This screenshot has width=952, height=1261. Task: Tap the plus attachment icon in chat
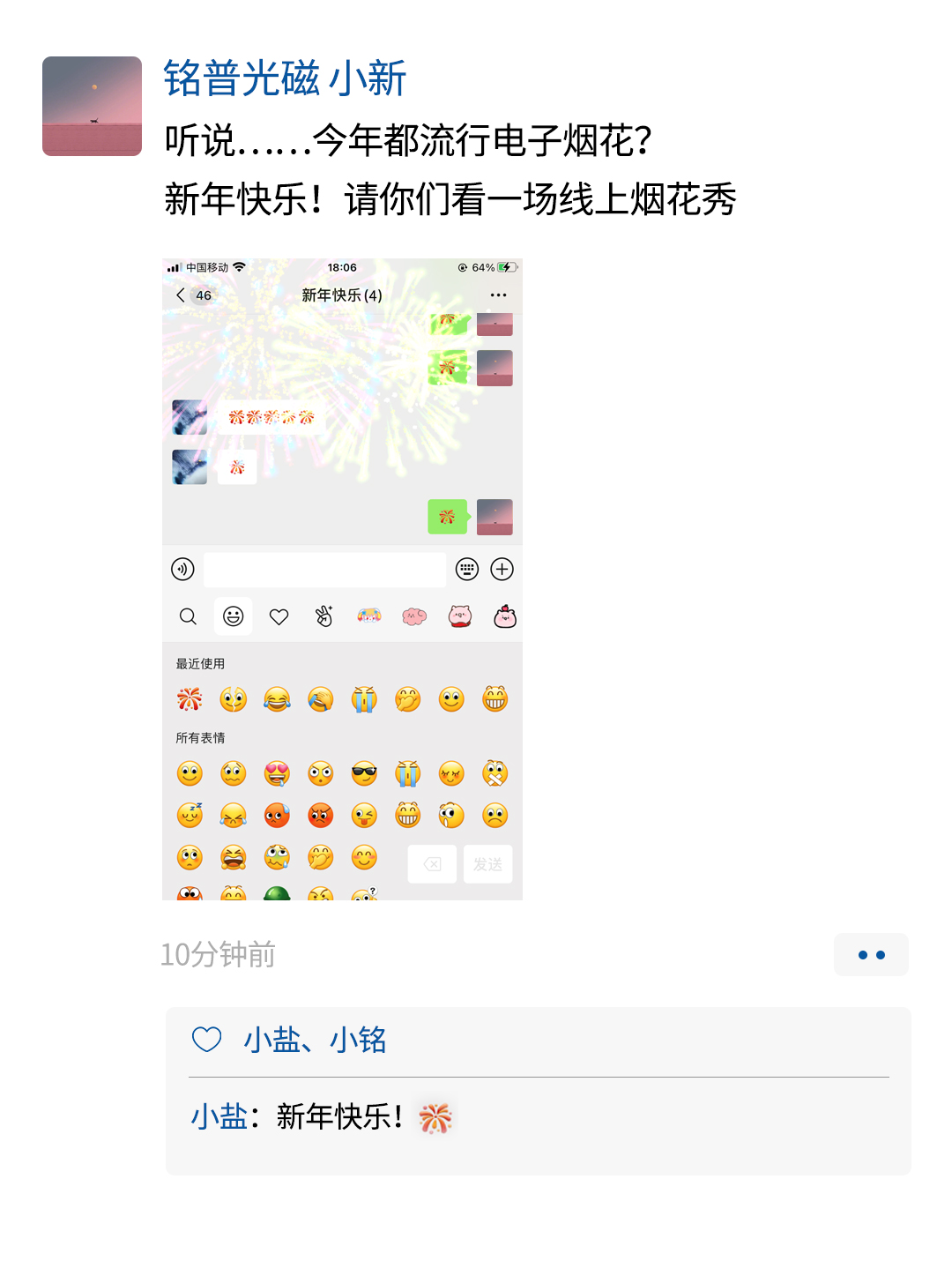pos(502,569)
